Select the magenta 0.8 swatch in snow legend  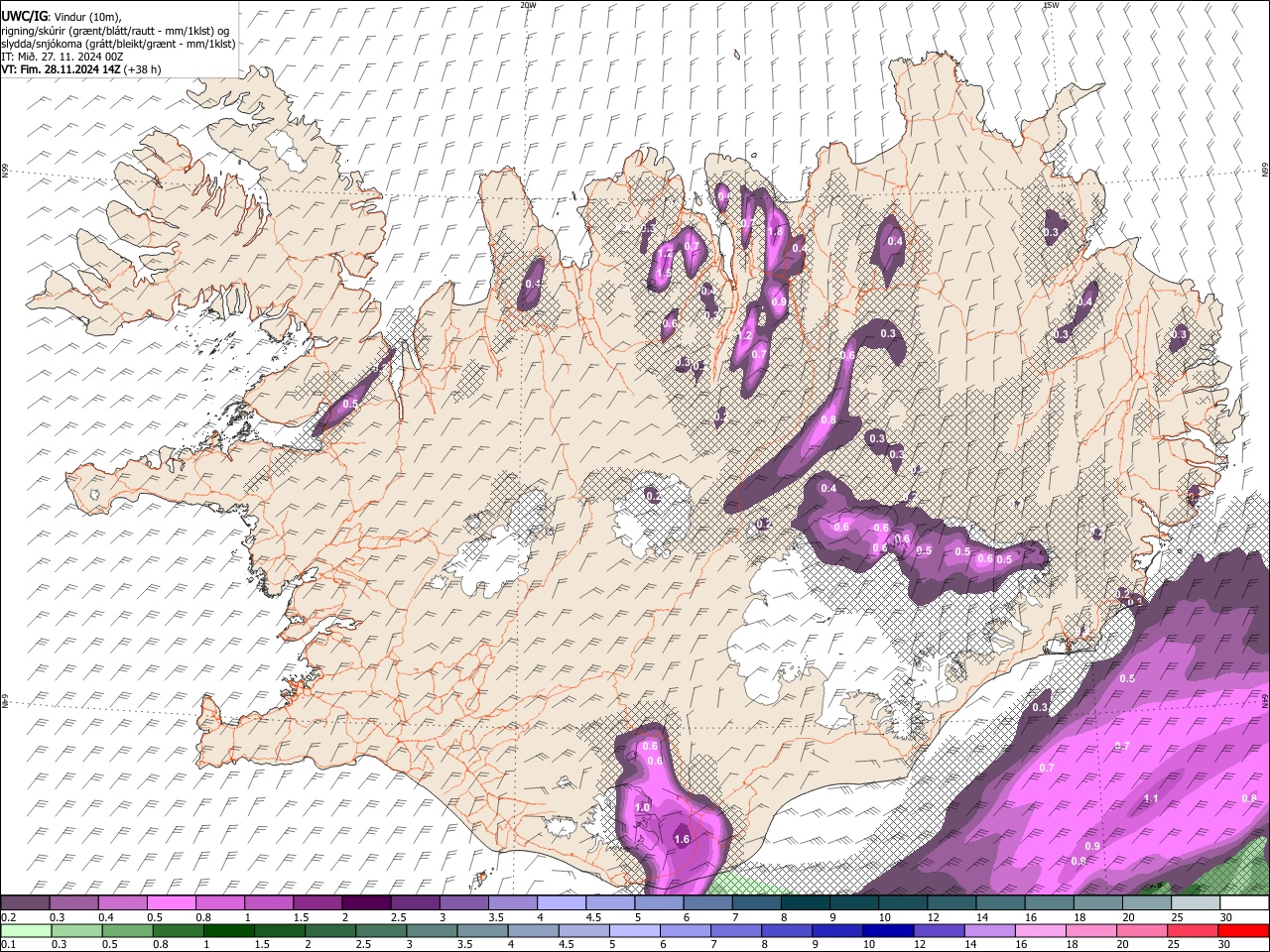pyautogui.click(x=219, y=902)
